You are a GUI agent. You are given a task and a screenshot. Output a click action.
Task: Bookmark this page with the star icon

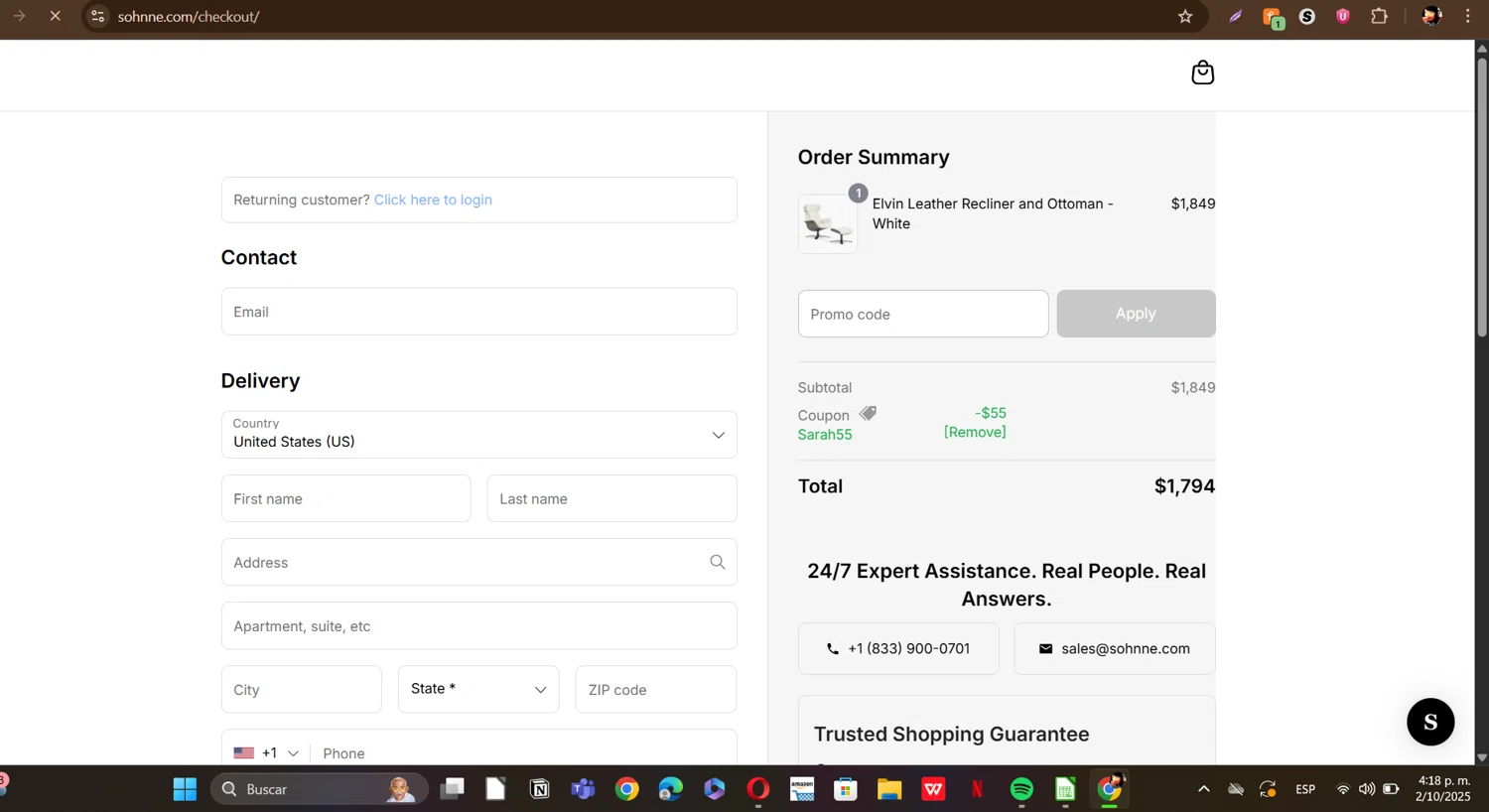pyautogui.click(x=1185, y=16)
